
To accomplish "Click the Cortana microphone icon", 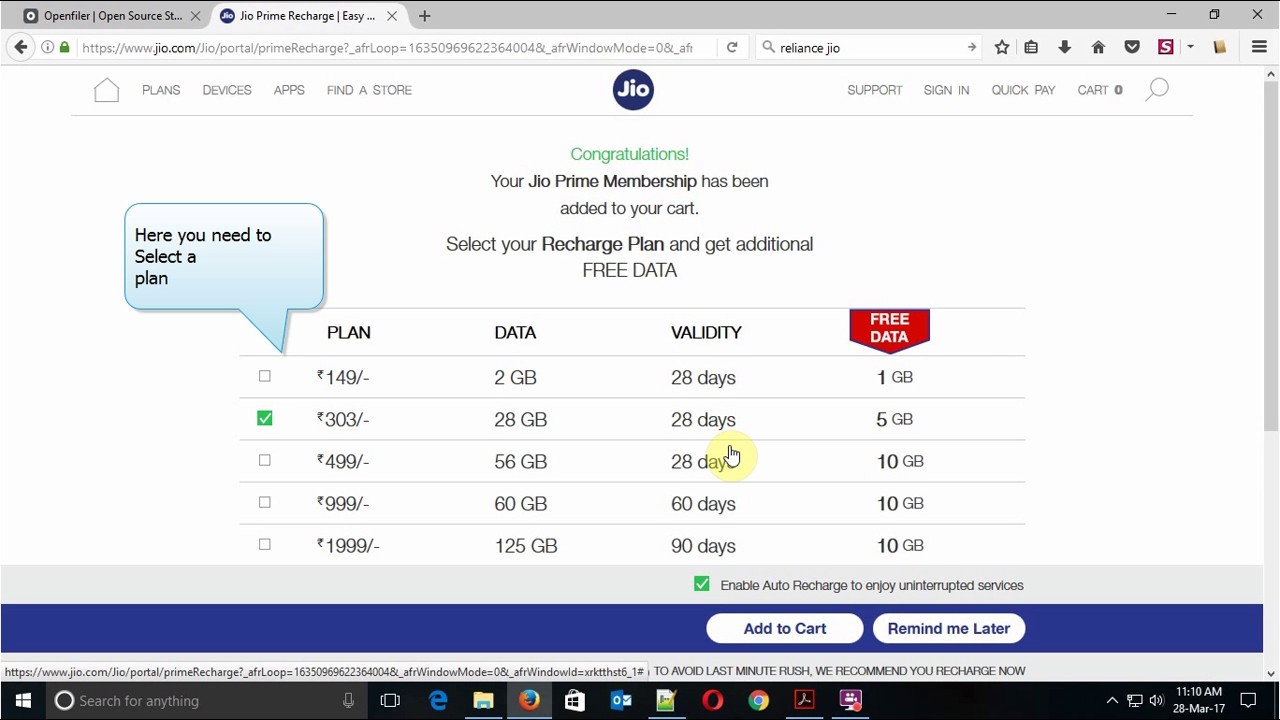I will point(348,700).
